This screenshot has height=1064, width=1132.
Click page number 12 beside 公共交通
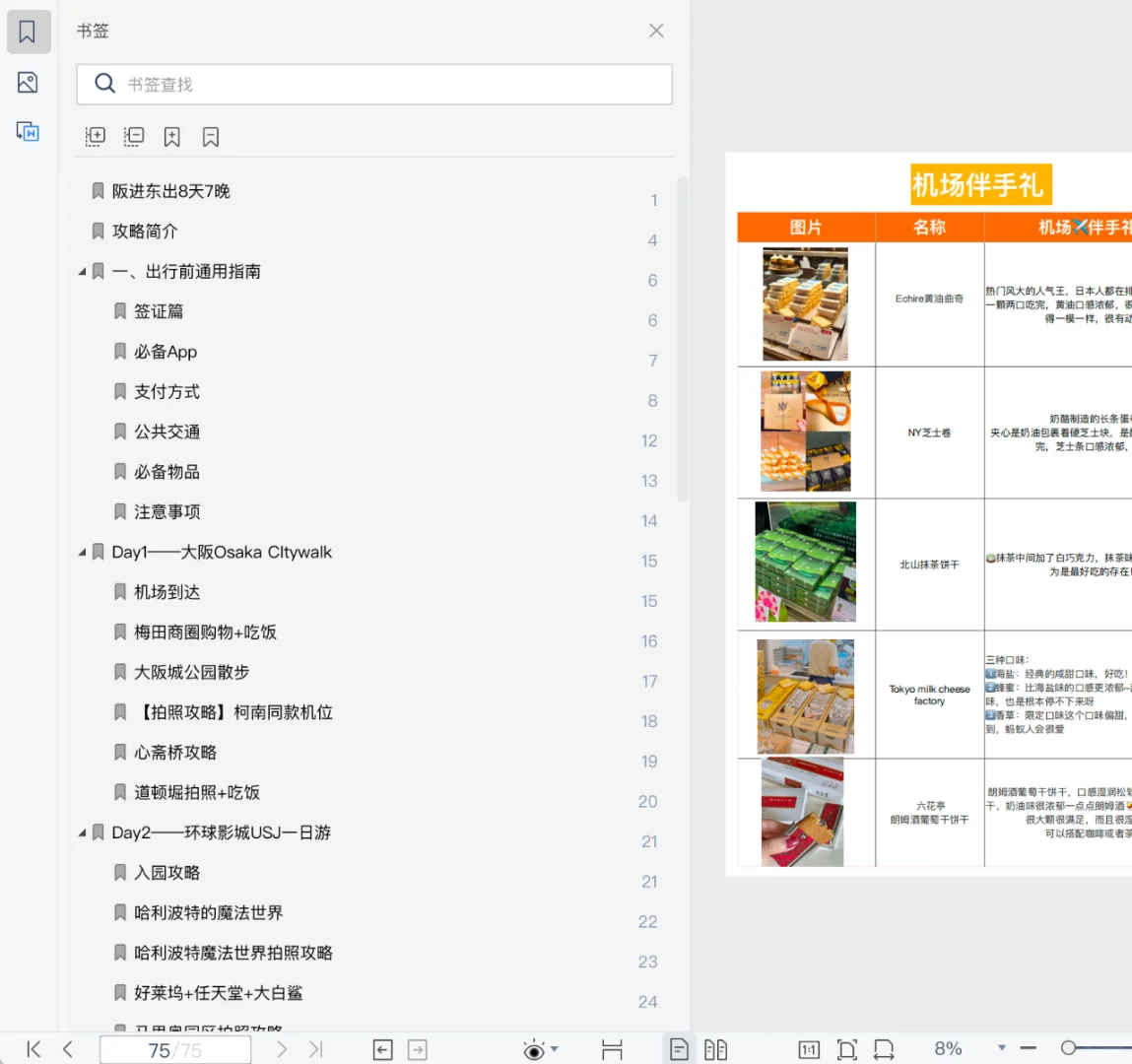click(x=649, y=441)
